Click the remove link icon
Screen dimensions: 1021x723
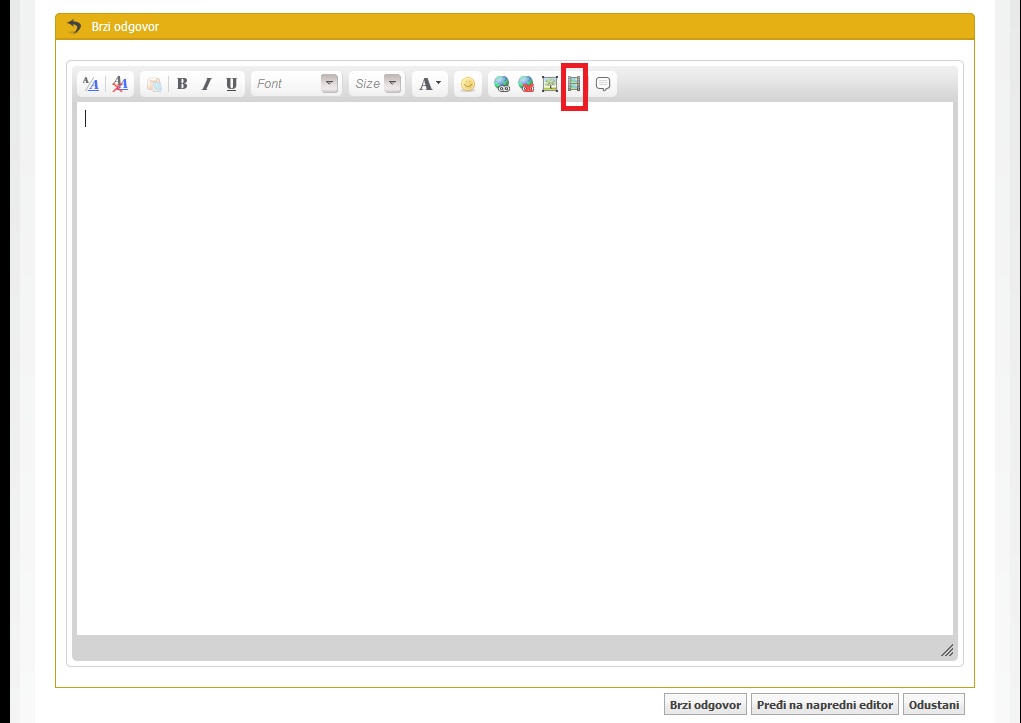point(526,84)
